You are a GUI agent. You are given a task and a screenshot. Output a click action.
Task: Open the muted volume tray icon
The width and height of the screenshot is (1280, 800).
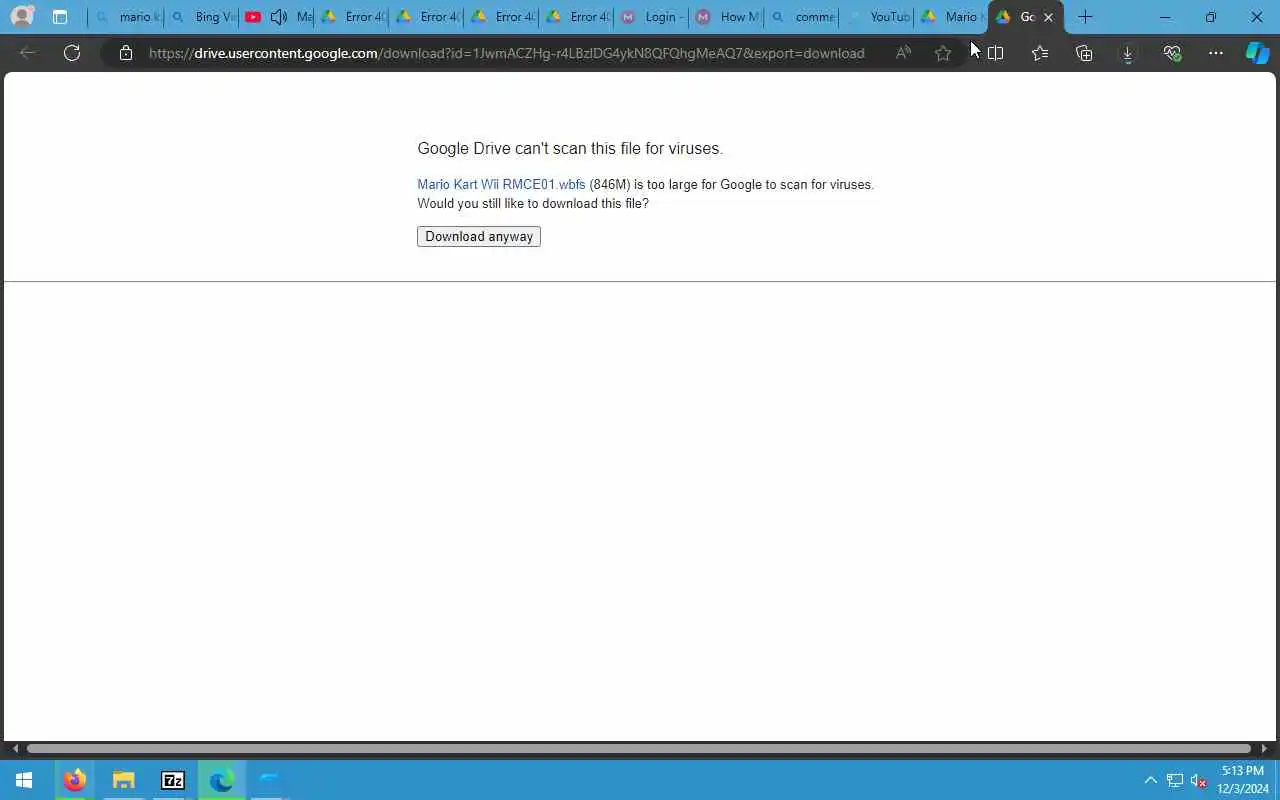click(1198, 780)
